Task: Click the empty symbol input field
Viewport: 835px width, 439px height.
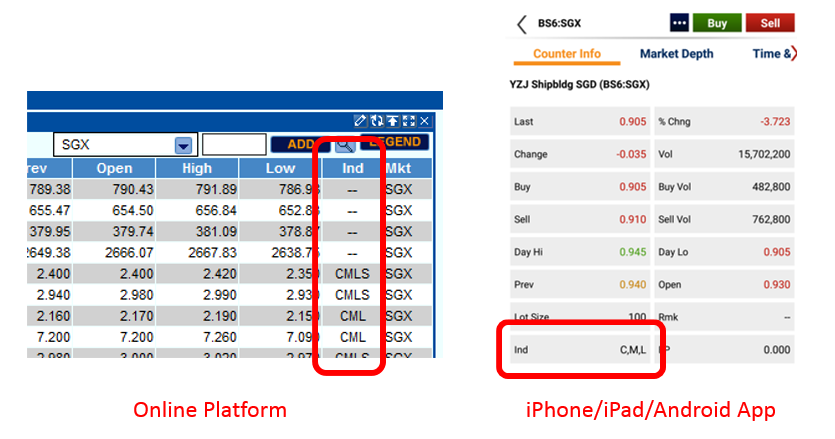Action: (x=234, y=144)
